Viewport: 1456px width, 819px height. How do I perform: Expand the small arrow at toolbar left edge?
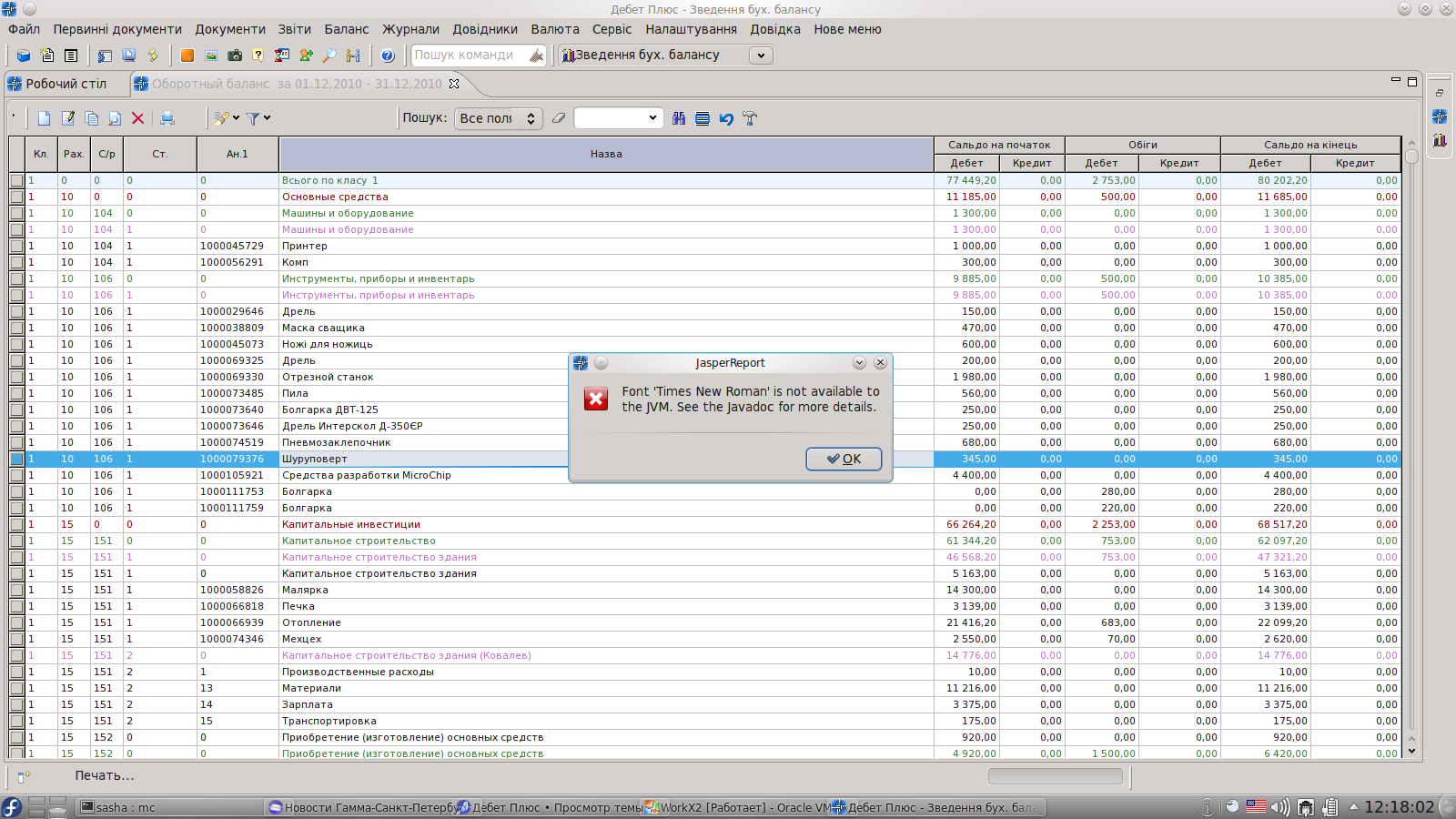[14, 116]
